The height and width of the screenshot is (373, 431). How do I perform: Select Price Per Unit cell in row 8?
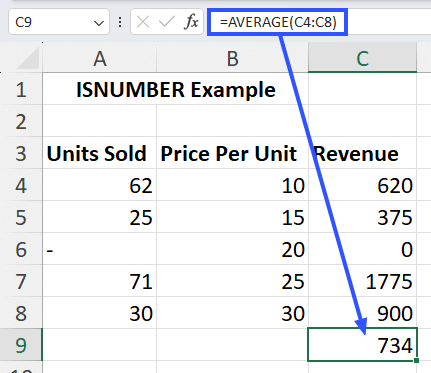pos(232,313)
